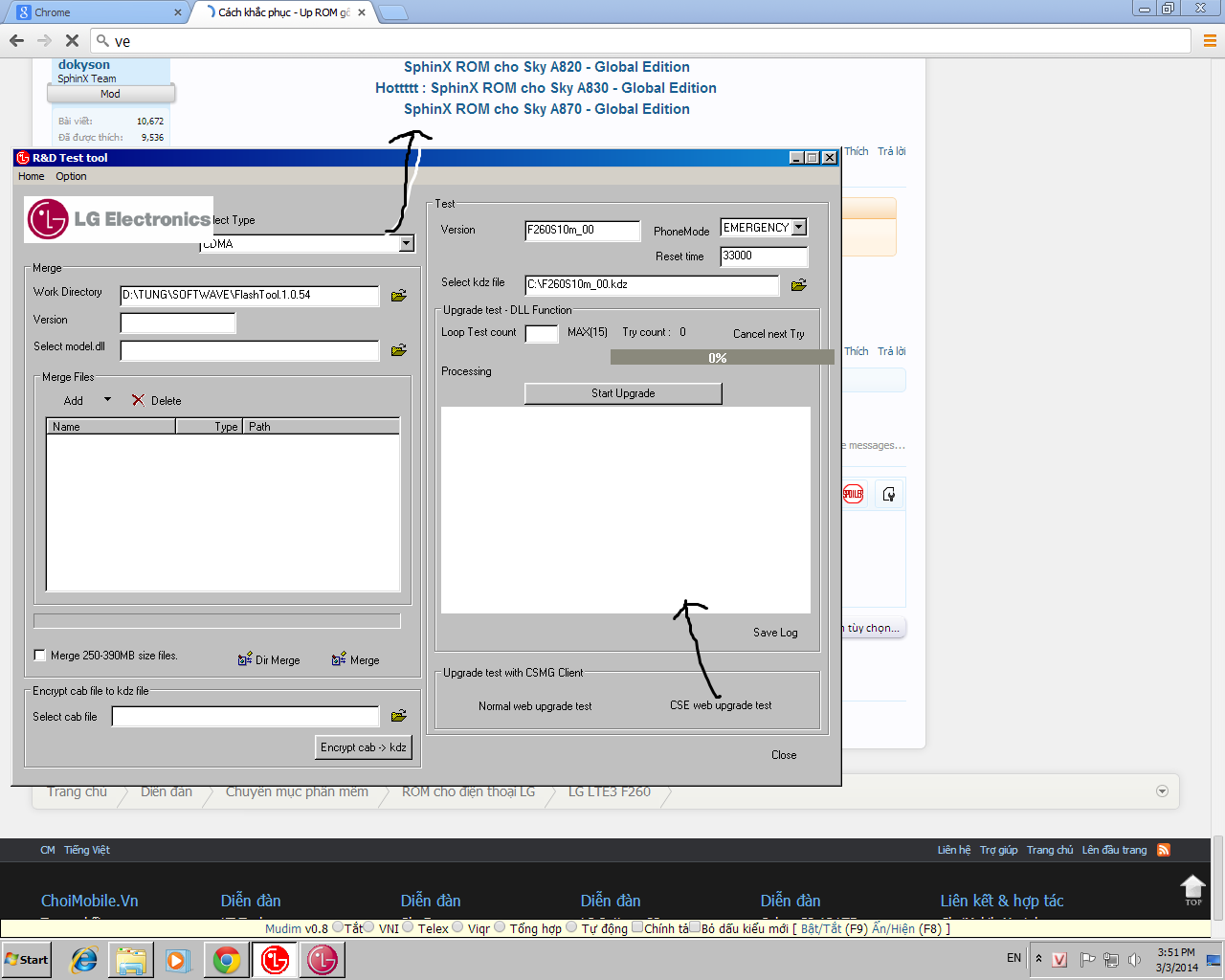Open the Home menu

(31, 176)
